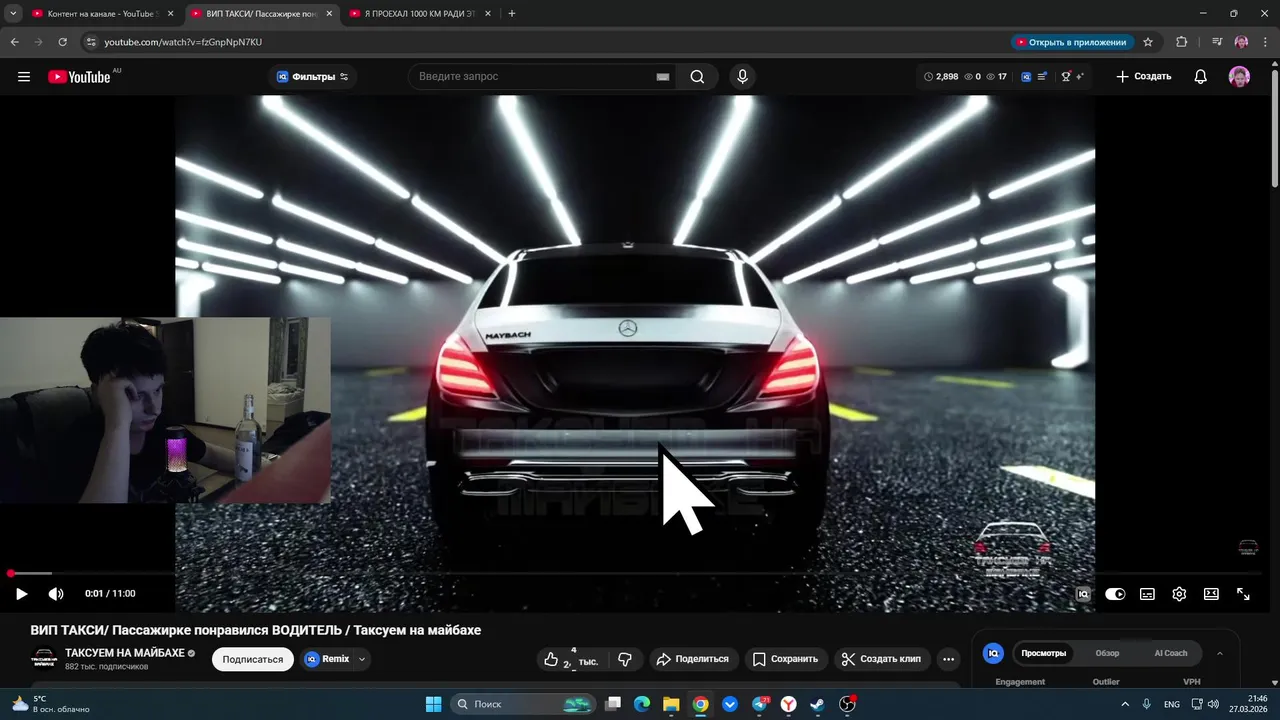Image resolution: width=1280 pixels, height=720 pixels.
Task: Switch to the ВИП ТАКСИ browser tab
Action: tap(260, 13)
